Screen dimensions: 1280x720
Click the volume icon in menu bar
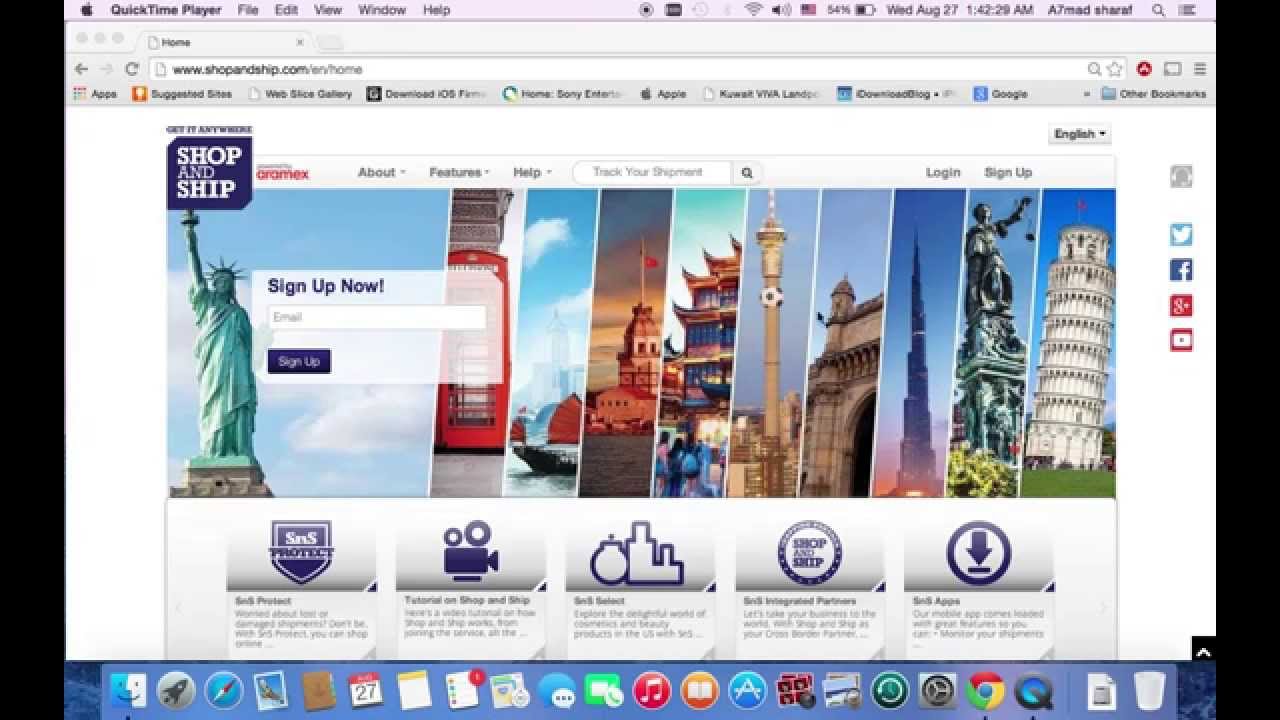[782, 10]
